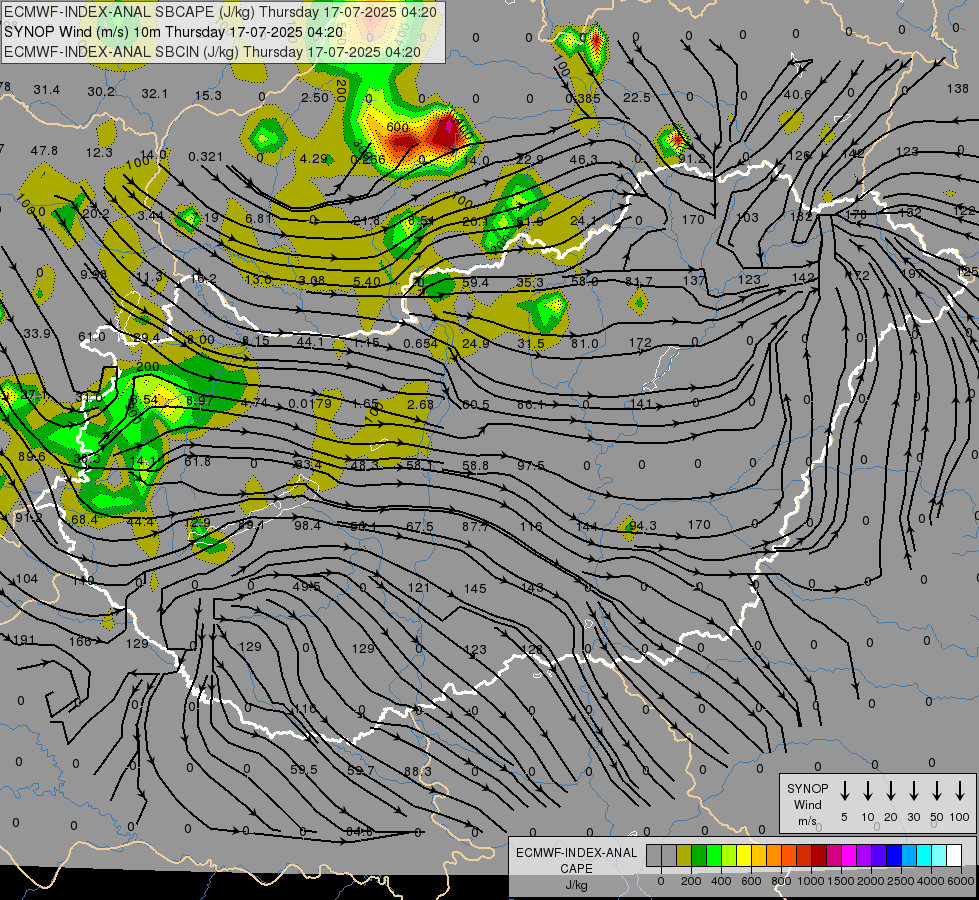Click the 'J/kg' unit label in legend

click(576, 885)
